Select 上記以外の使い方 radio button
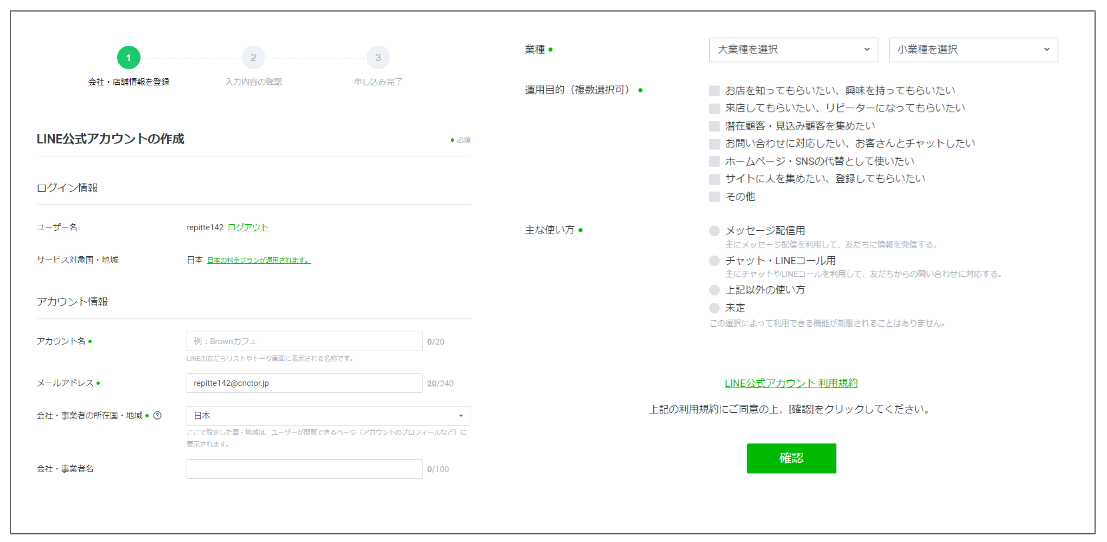 714,290
